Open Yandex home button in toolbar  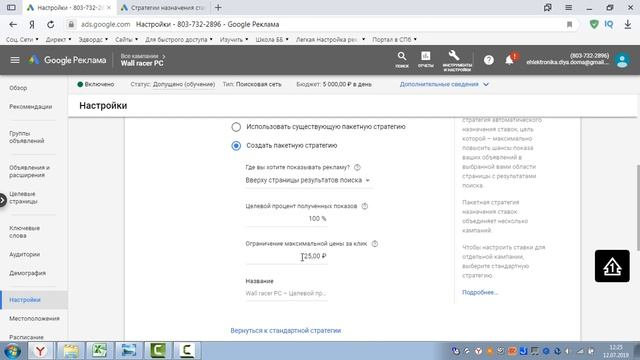point(32,24)
